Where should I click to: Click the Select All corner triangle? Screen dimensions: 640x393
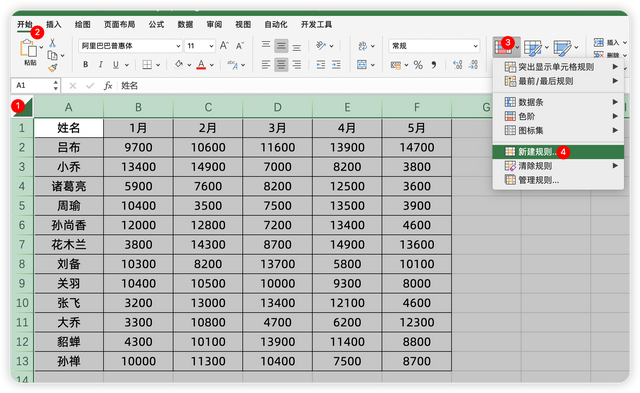(x=22, y=107)
